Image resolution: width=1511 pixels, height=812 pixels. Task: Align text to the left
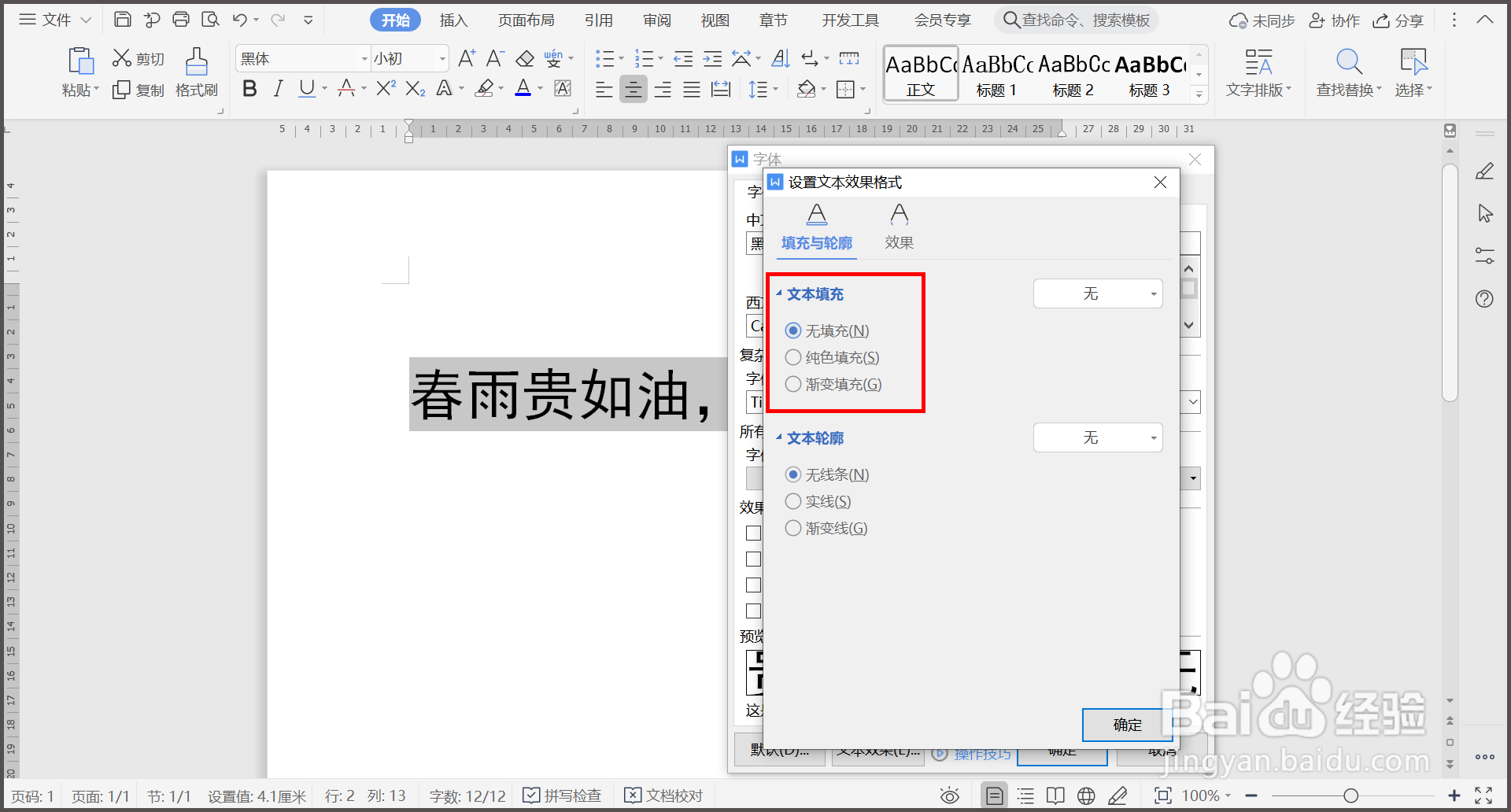(x=604, y=89)
